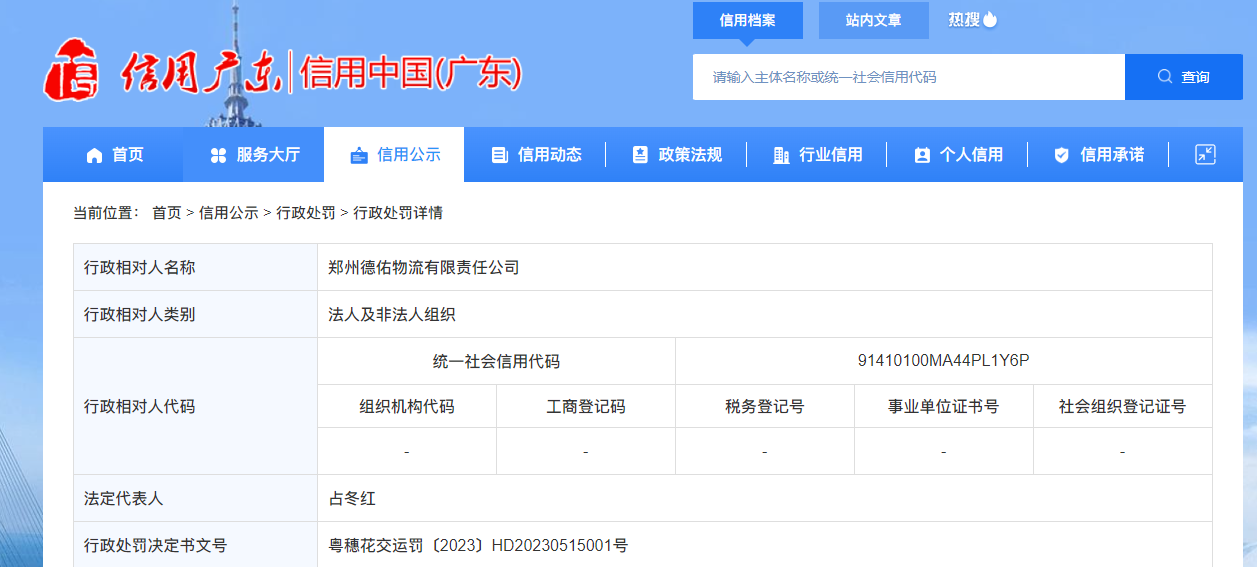Click the news icon beside 信用动态
This screenshot has height=567, width=1257.
500,155
